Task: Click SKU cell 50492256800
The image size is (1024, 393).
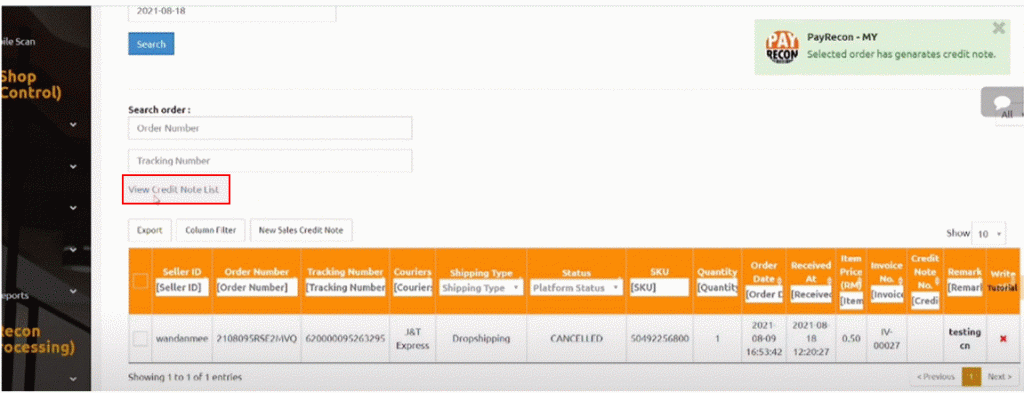Action: [x=659, y=339]
